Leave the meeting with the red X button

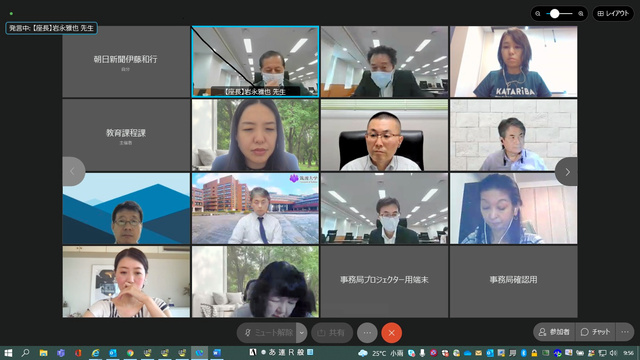pyautogui.click(x=391, y=333)
